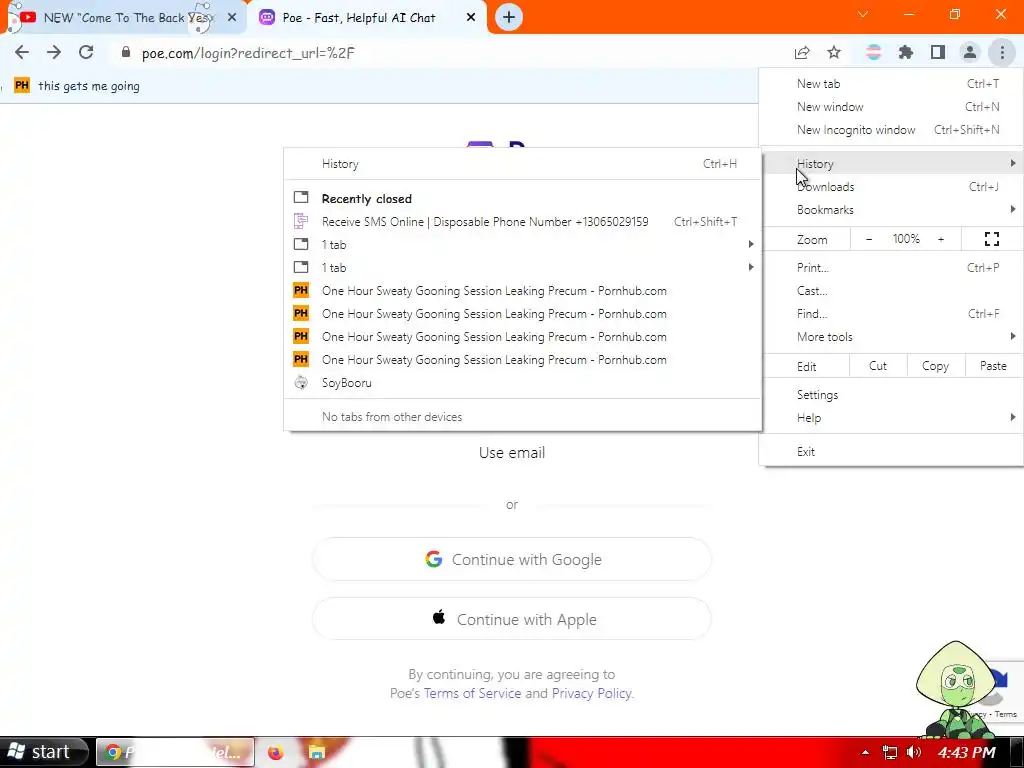The width and height of the screenshot is (1024, 768).
Task: Click the striped extension icon in toolbar
Action: [873, 53]
